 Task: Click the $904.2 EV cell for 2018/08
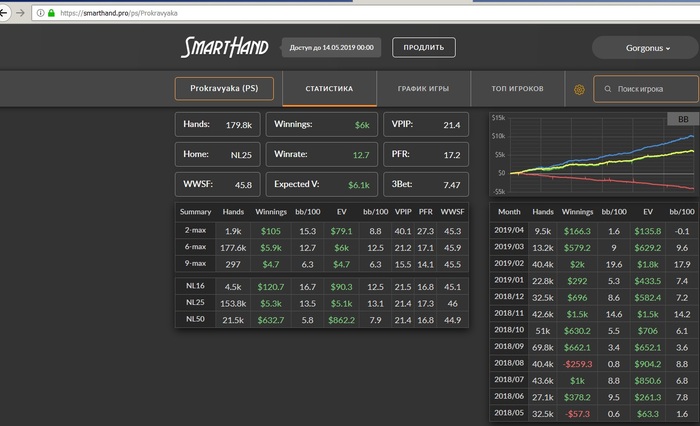pyautogui.click(x=648, y=364)
